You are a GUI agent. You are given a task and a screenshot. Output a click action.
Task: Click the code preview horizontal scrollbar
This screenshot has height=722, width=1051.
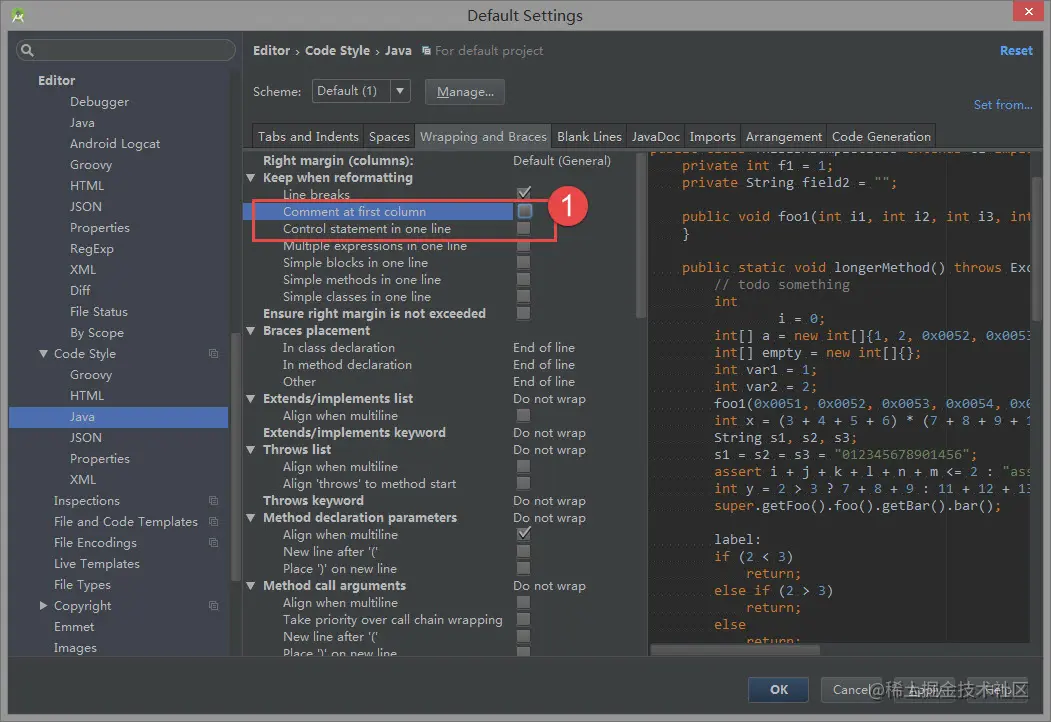[735, 650]
